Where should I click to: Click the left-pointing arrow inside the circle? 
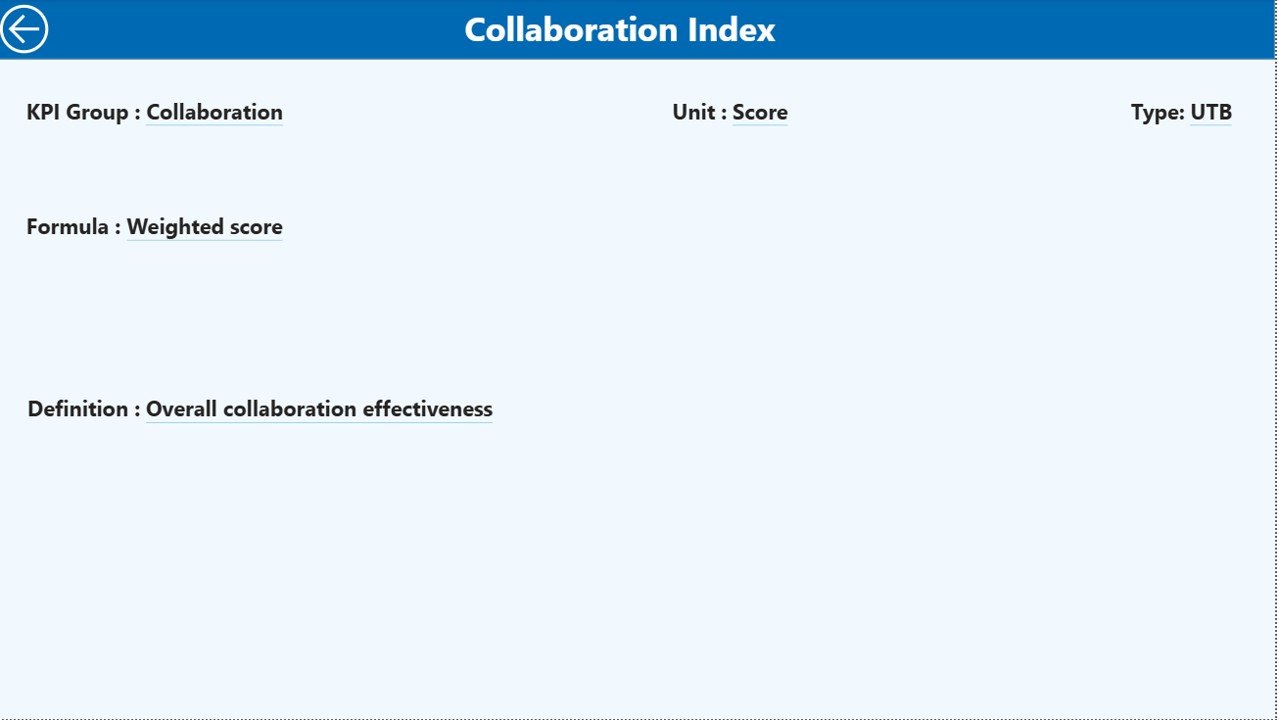[24, 28]
